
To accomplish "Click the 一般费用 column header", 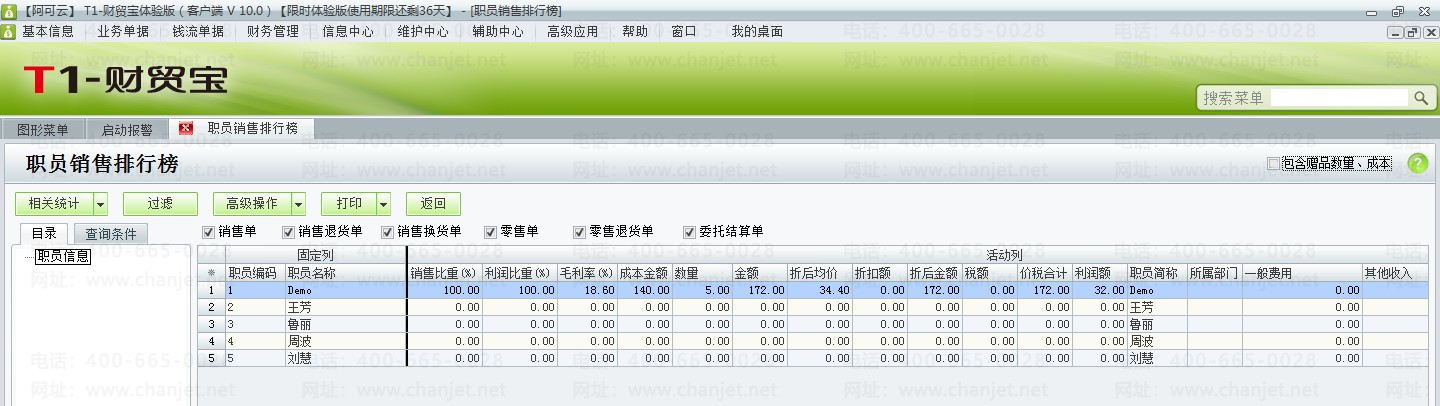I will (1302, 272).
